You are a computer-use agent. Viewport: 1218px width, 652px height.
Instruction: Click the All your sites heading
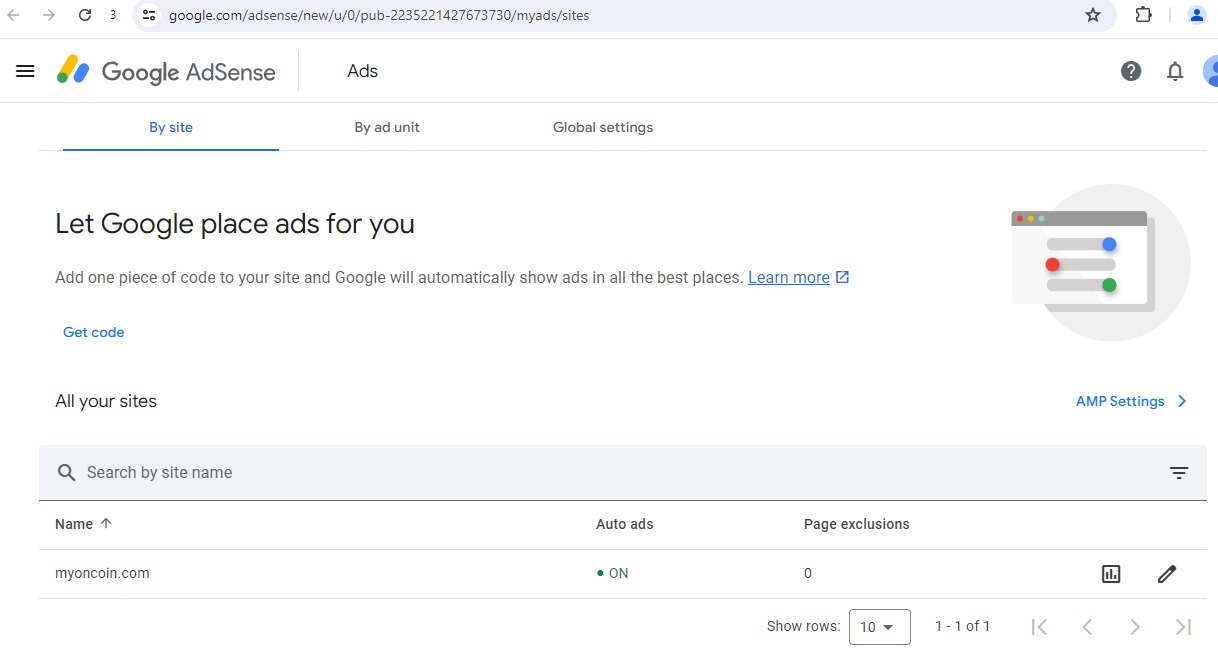point(106,401)
